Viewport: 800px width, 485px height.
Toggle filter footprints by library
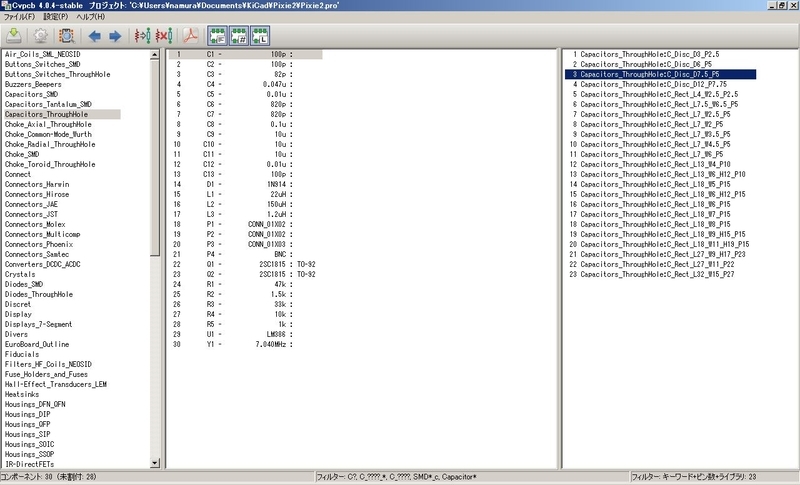[259, 36]
